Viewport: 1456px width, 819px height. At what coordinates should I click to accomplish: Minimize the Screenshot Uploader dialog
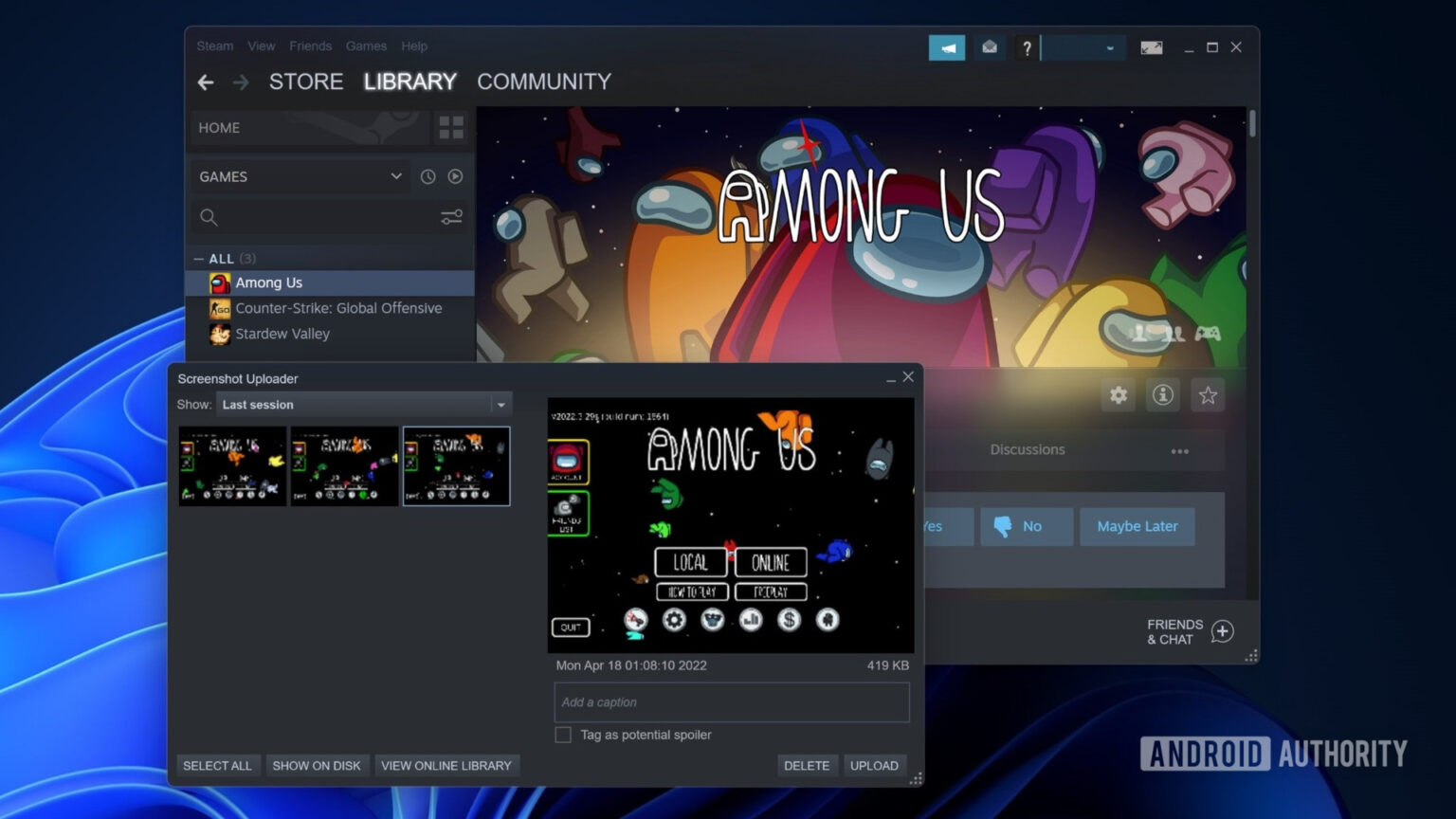coord(891,378)
